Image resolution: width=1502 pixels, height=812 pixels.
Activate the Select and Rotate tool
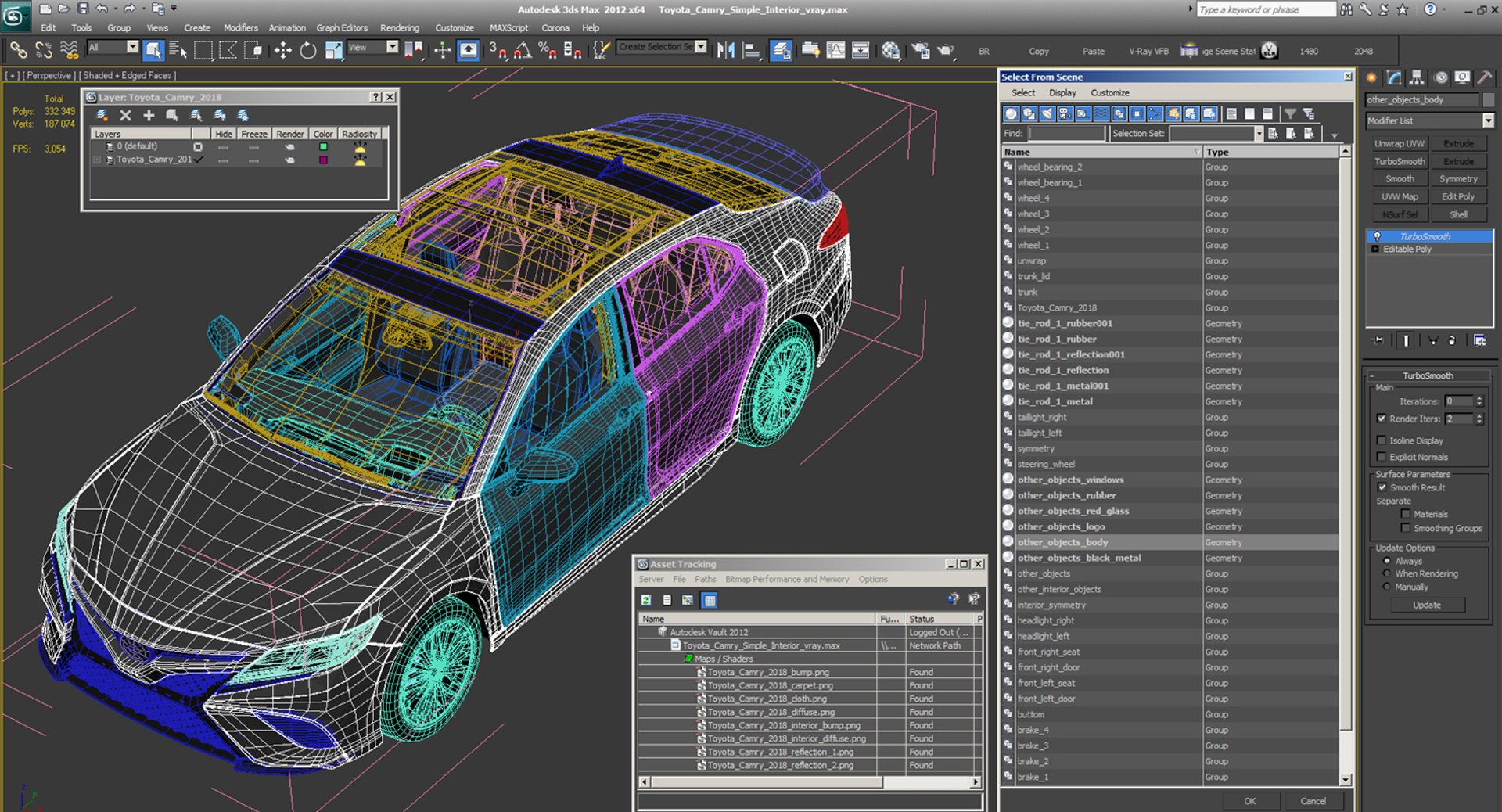tap(308, 51)
